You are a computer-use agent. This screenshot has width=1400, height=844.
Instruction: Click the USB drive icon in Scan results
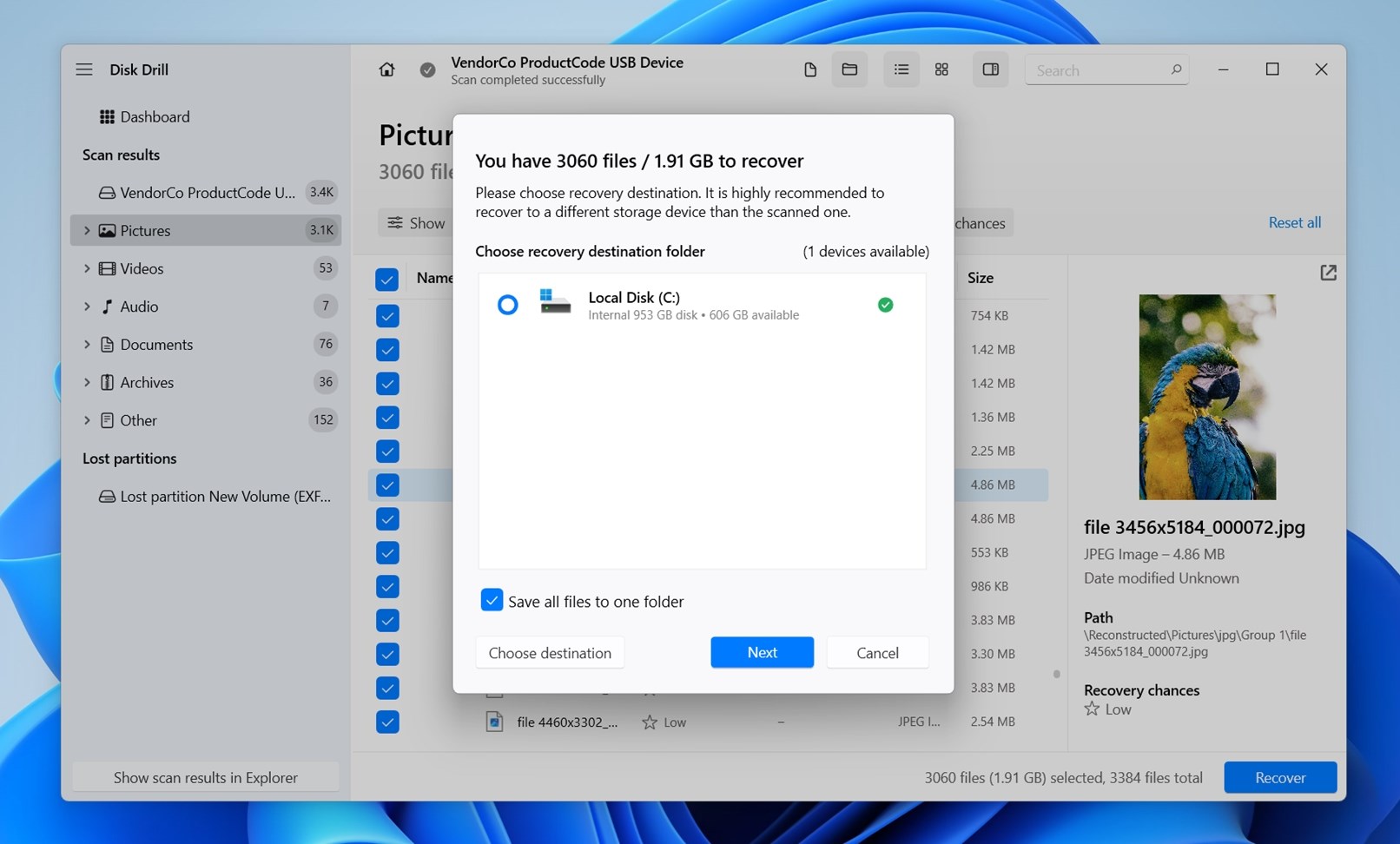(107, 193)
